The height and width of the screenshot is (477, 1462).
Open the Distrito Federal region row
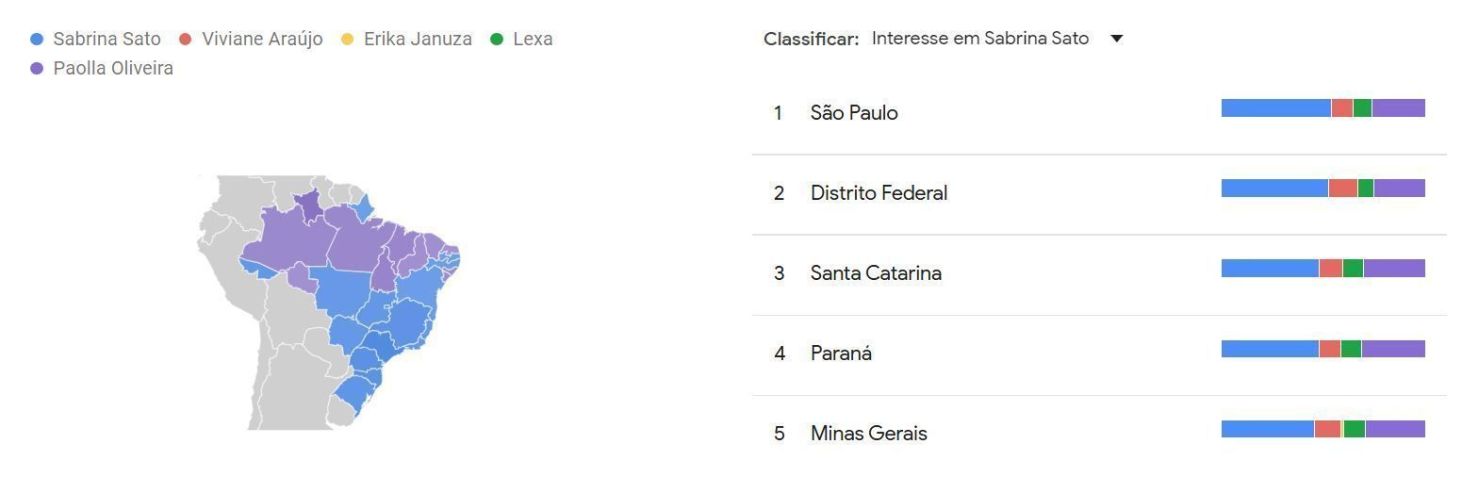pyautogui.click(x=879, y=193)
